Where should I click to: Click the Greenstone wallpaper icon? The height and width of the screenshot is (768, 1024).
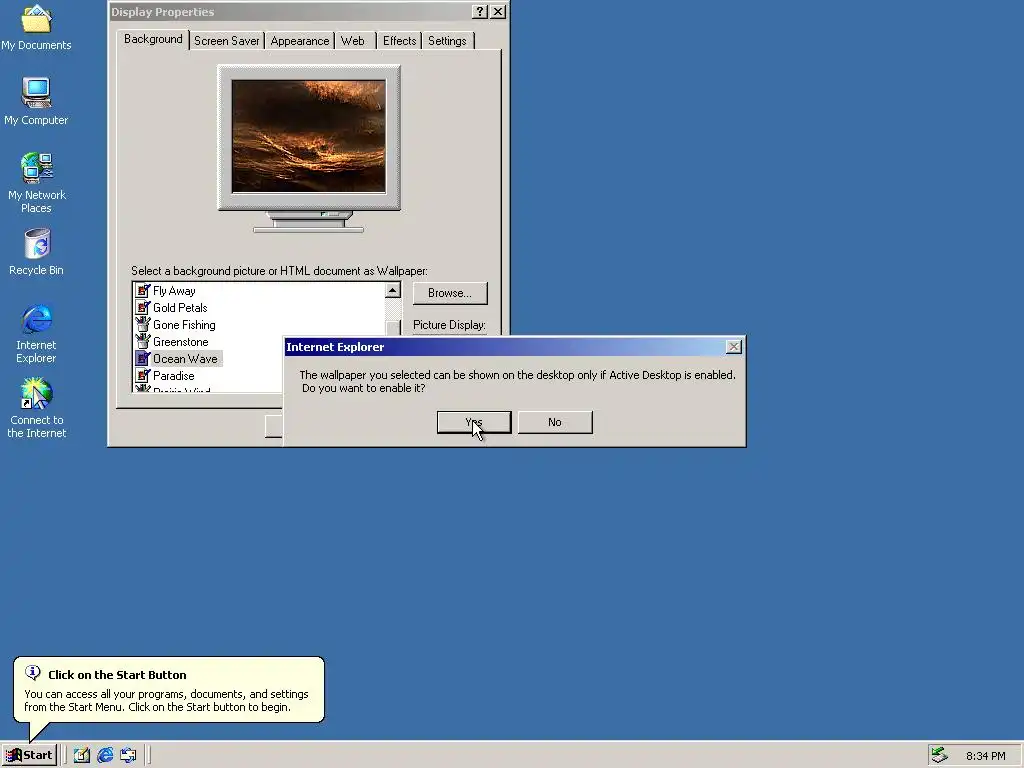(142, 342)
